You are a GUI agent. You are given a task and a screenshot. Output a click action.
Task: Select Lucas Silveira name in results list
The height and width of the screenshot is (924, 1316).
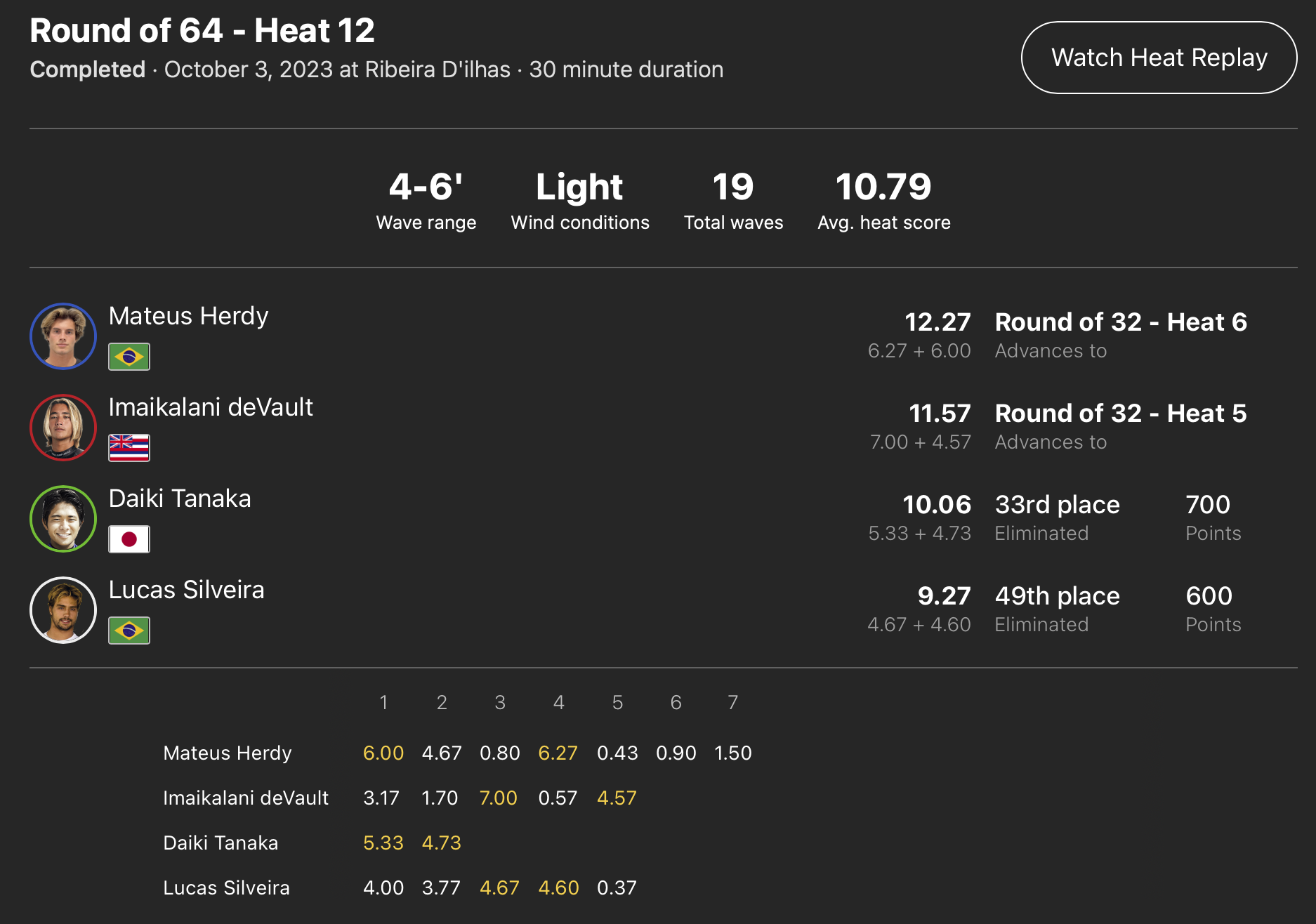(187, 590)
